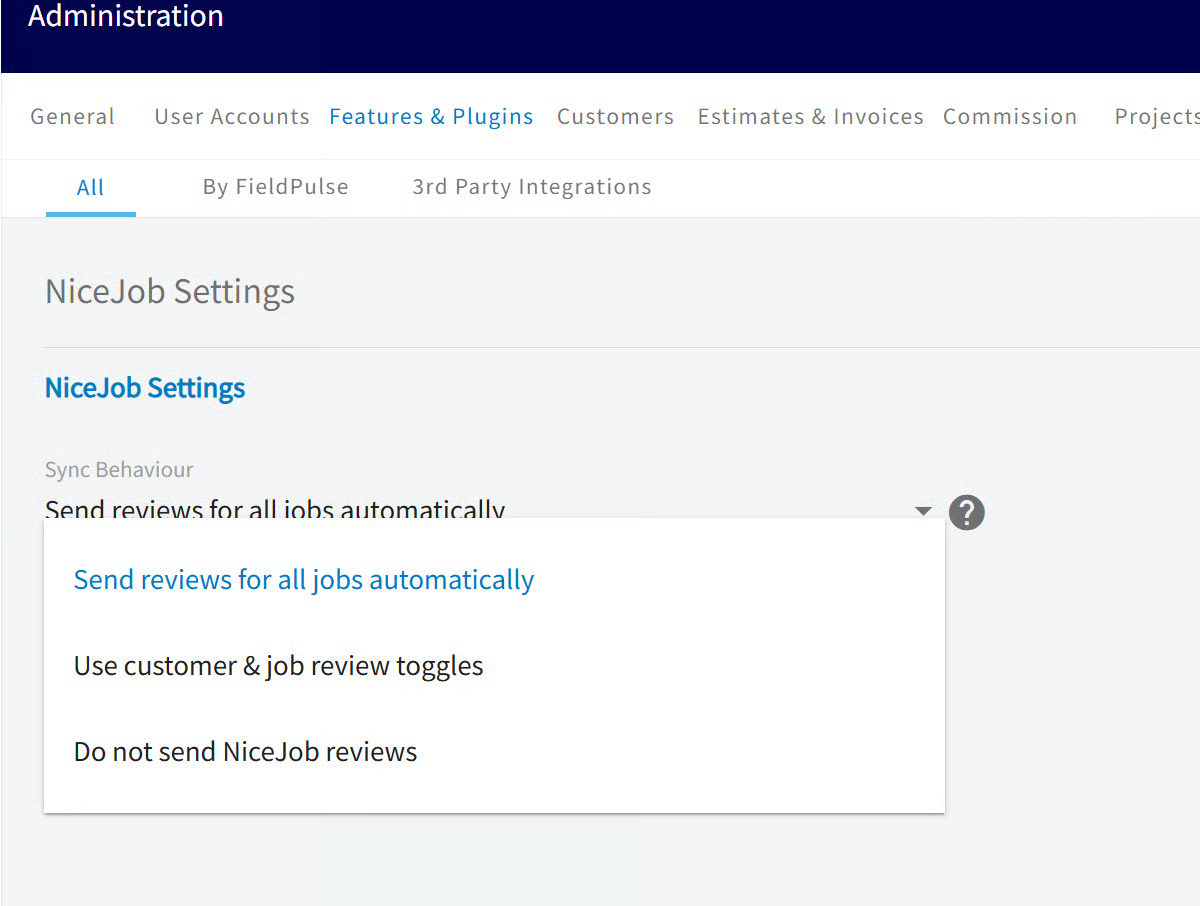This screenshot has height=906, width=1200.
Task: Click the blue NiceJob Settings section link
Action: (145, 388)
